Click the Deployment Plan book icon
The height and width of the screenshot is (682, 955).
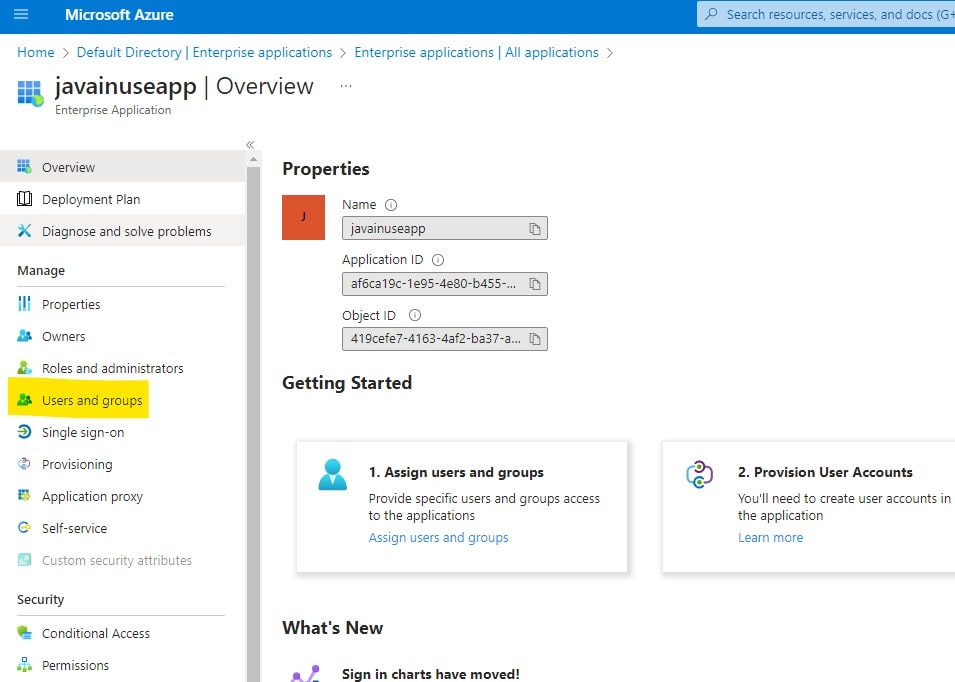pos(24,199)
